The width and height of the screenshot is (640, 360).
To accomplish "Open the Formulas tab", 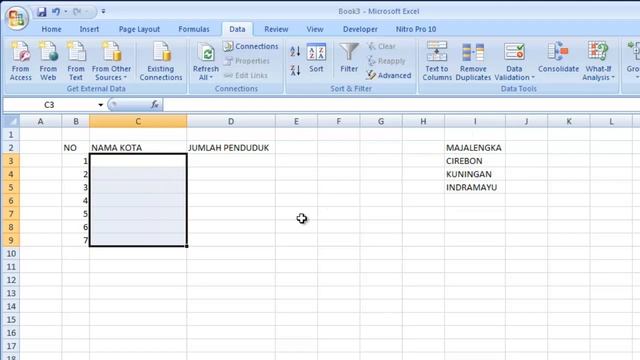I will pyautogui.click(x=194, y=29).
